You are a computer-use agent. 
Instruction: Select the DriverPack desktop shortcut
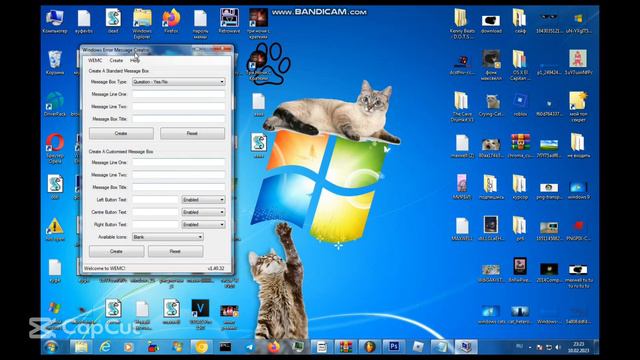pos(55,104)
